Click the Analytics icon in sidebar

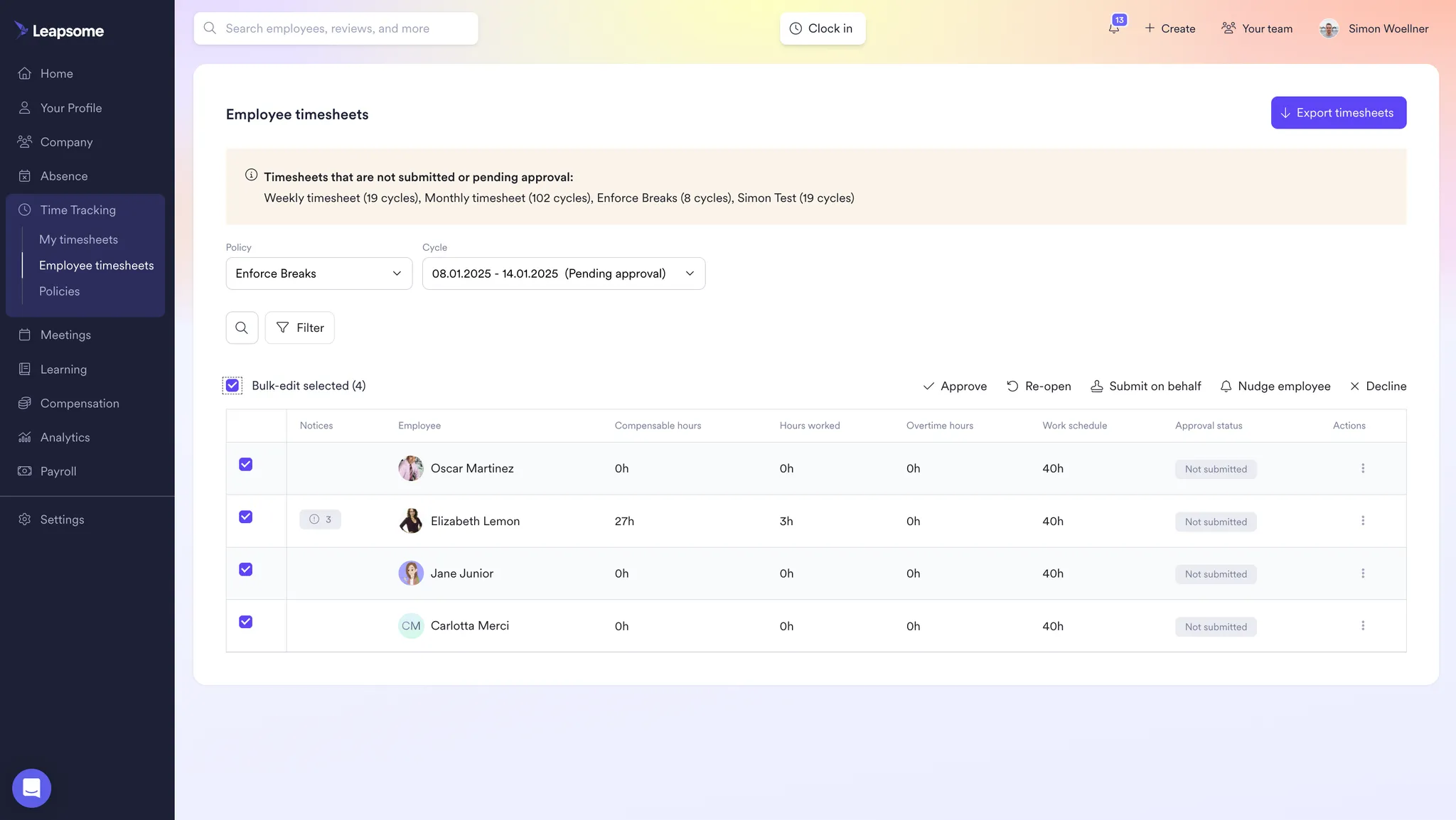[25, 437]
